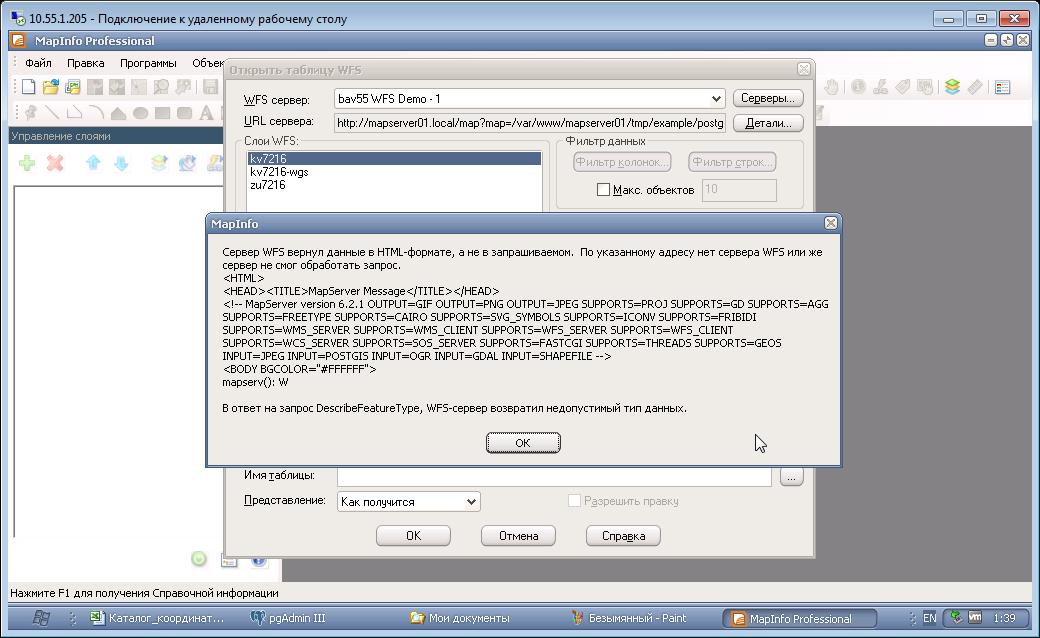
Task: Select kv7216 in the Слои WFS list
Action: [394, 159]
